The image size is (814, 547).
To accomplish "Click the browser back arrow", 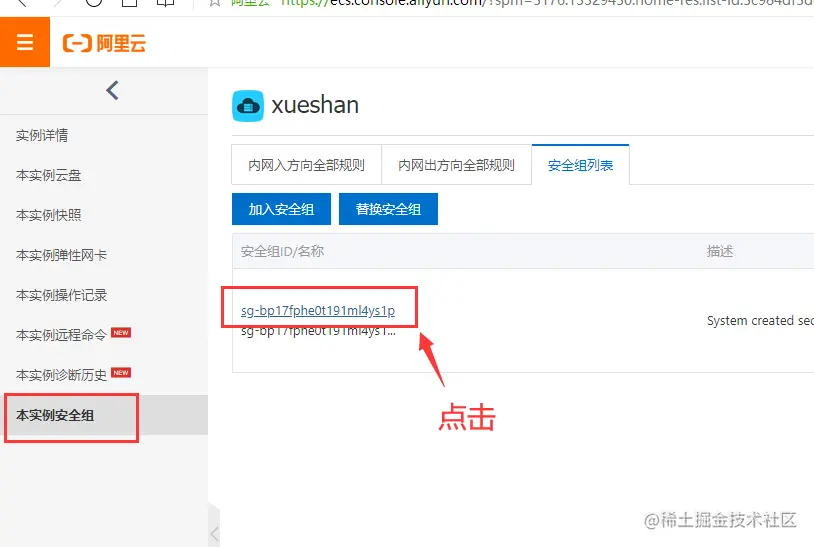I will click(21, 2).
